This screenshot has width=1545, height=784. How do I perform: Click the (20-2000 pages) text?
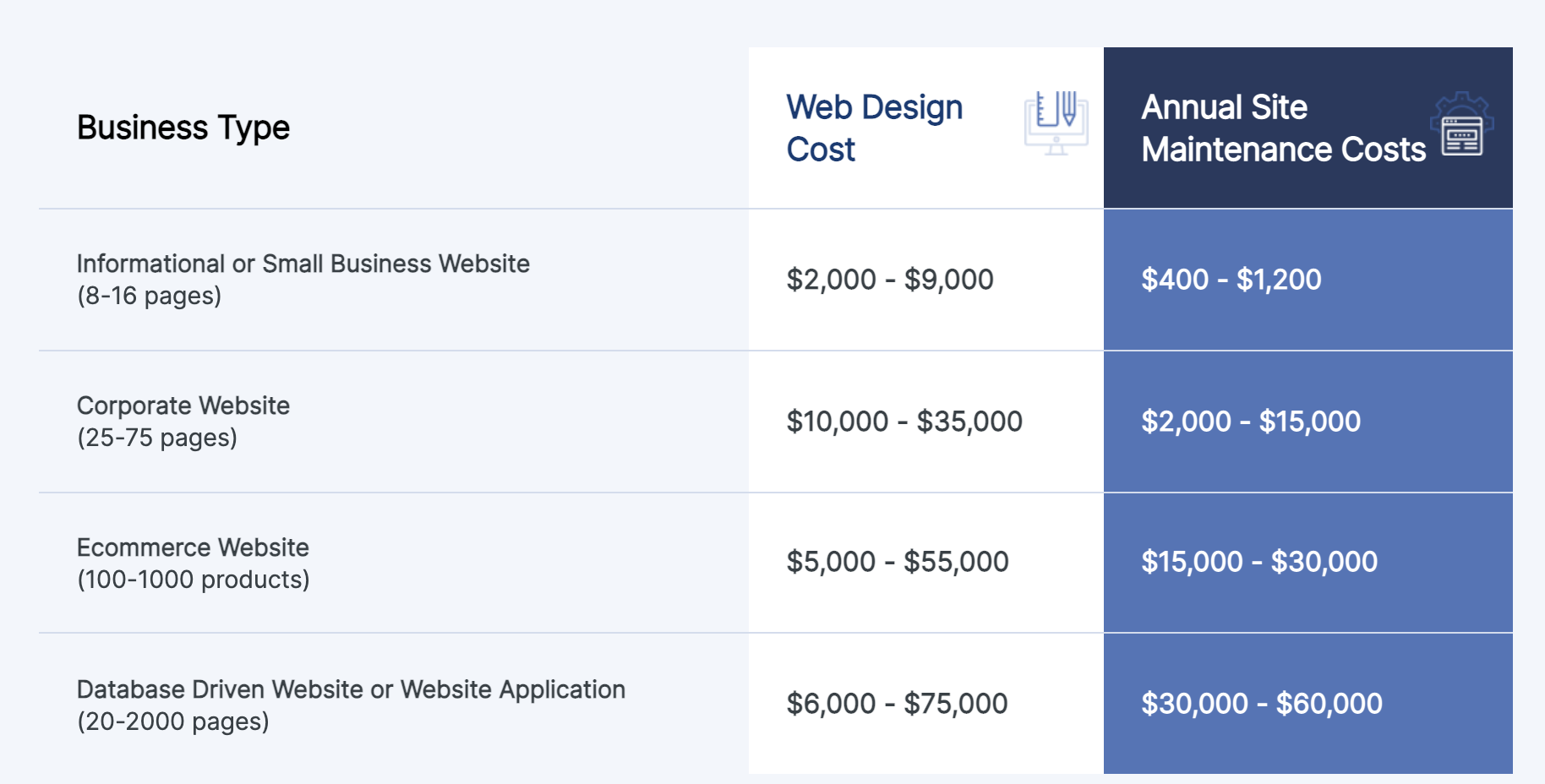(x=173, y=721)
